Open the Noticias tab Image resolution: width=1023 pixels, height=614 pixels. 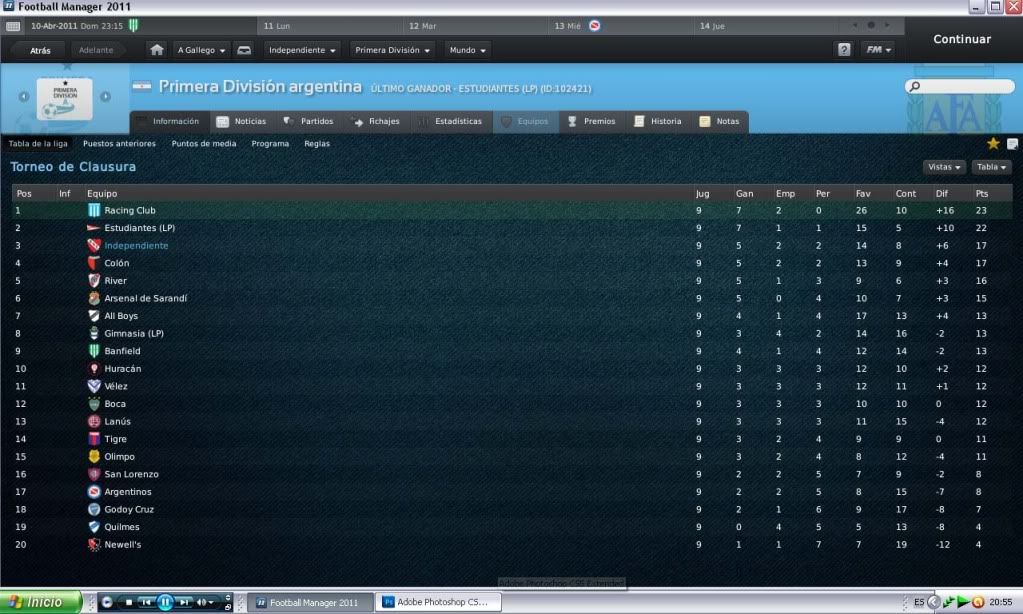point(242,121)
